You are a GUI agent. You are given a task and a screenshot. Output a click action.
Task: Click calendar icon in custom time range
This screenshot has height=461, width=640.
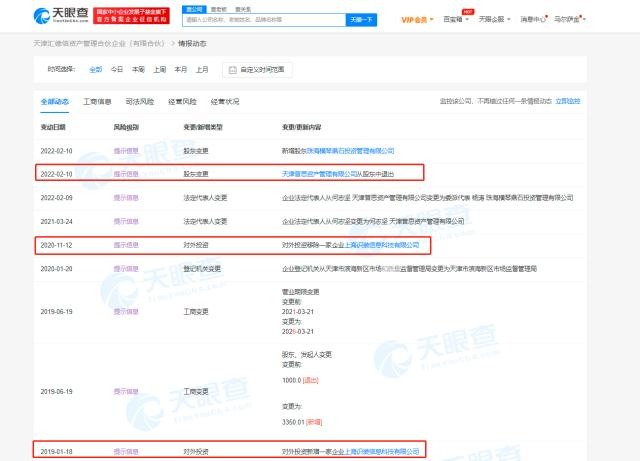click(233, 70)
